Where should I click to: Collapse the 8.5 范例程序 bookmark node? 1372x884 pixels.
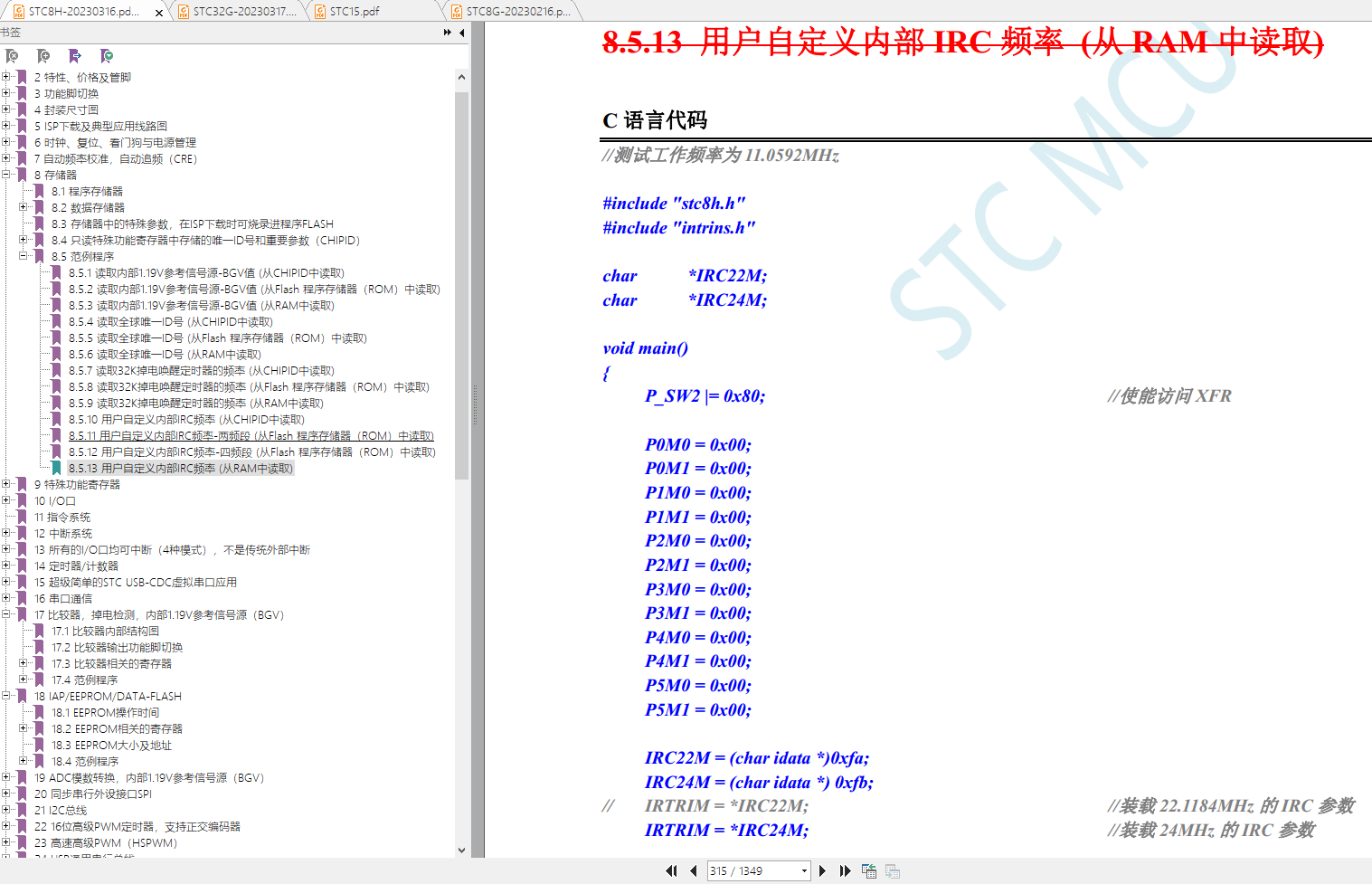[x=24, y=255]
